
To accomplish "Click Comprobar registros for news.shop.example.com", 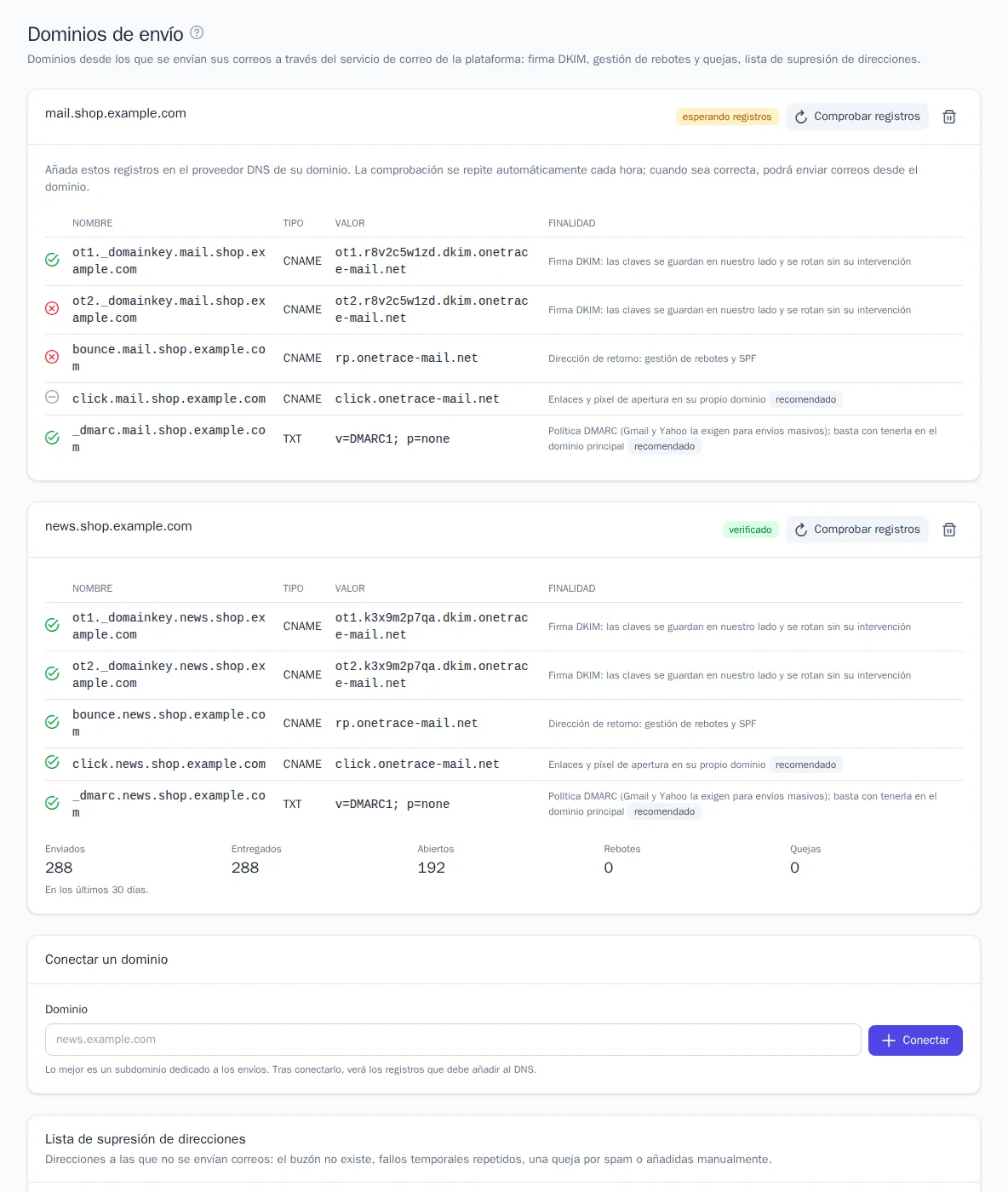I will (x=857, y=530).
